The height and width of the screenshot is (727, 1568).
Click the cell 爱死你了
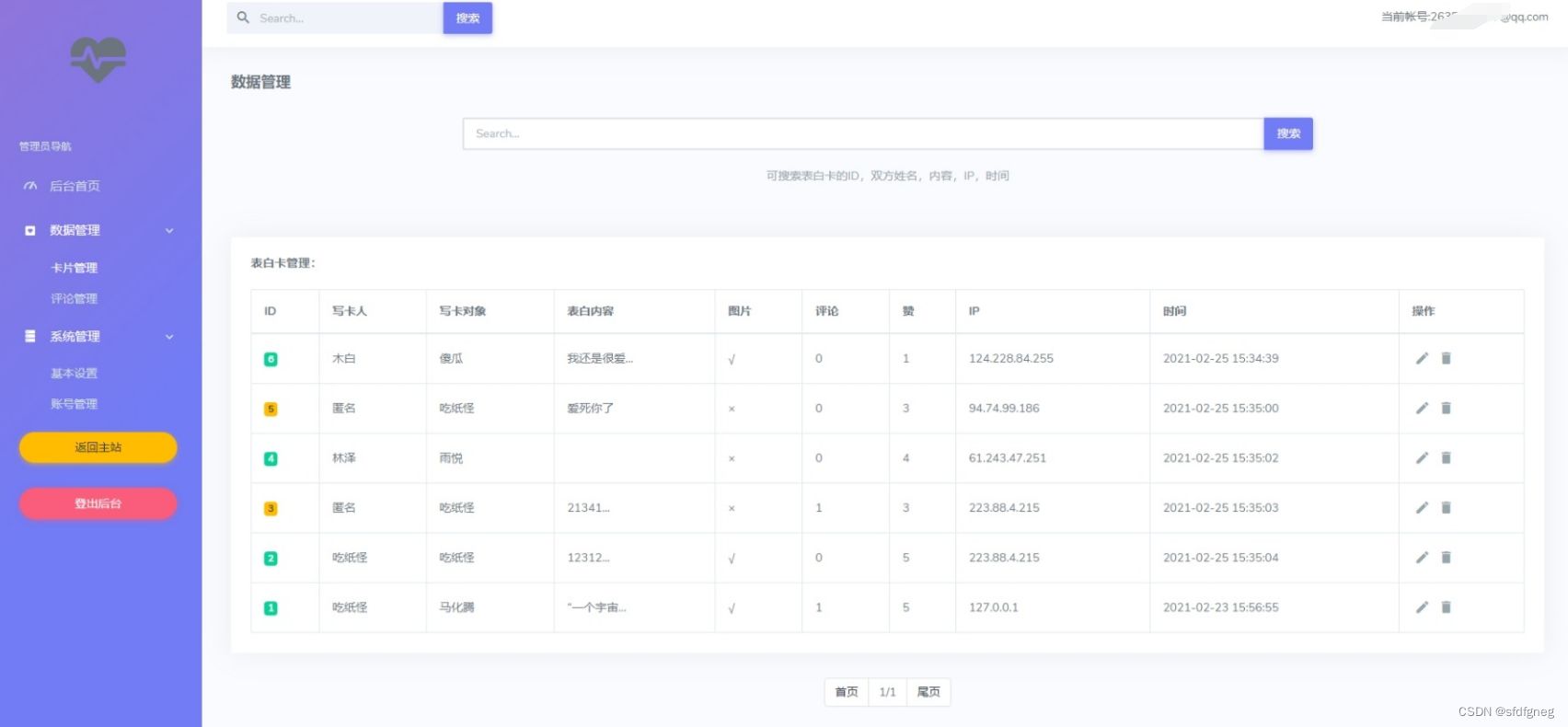(x=590, y=408)
